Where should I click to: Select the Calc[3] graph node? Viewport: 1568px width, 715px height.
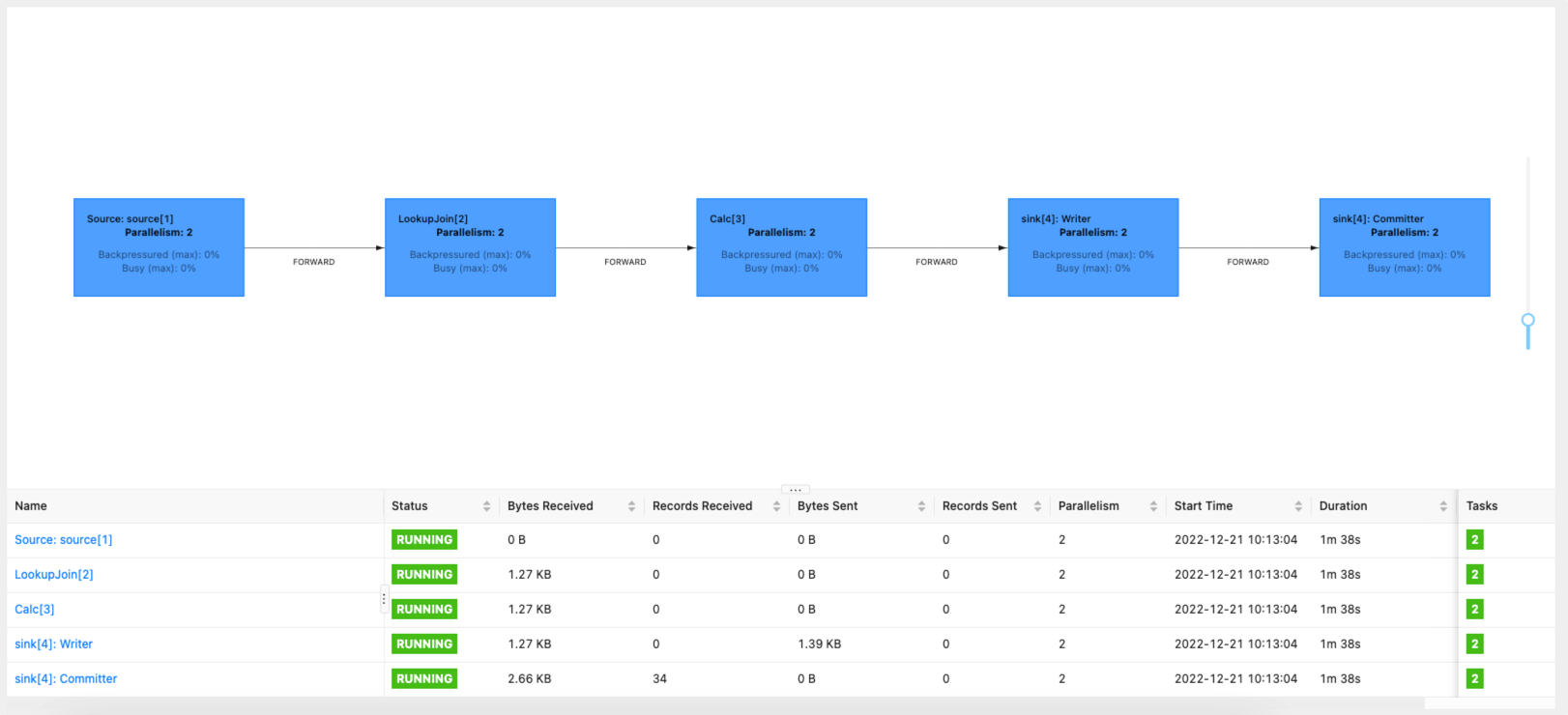781,247
